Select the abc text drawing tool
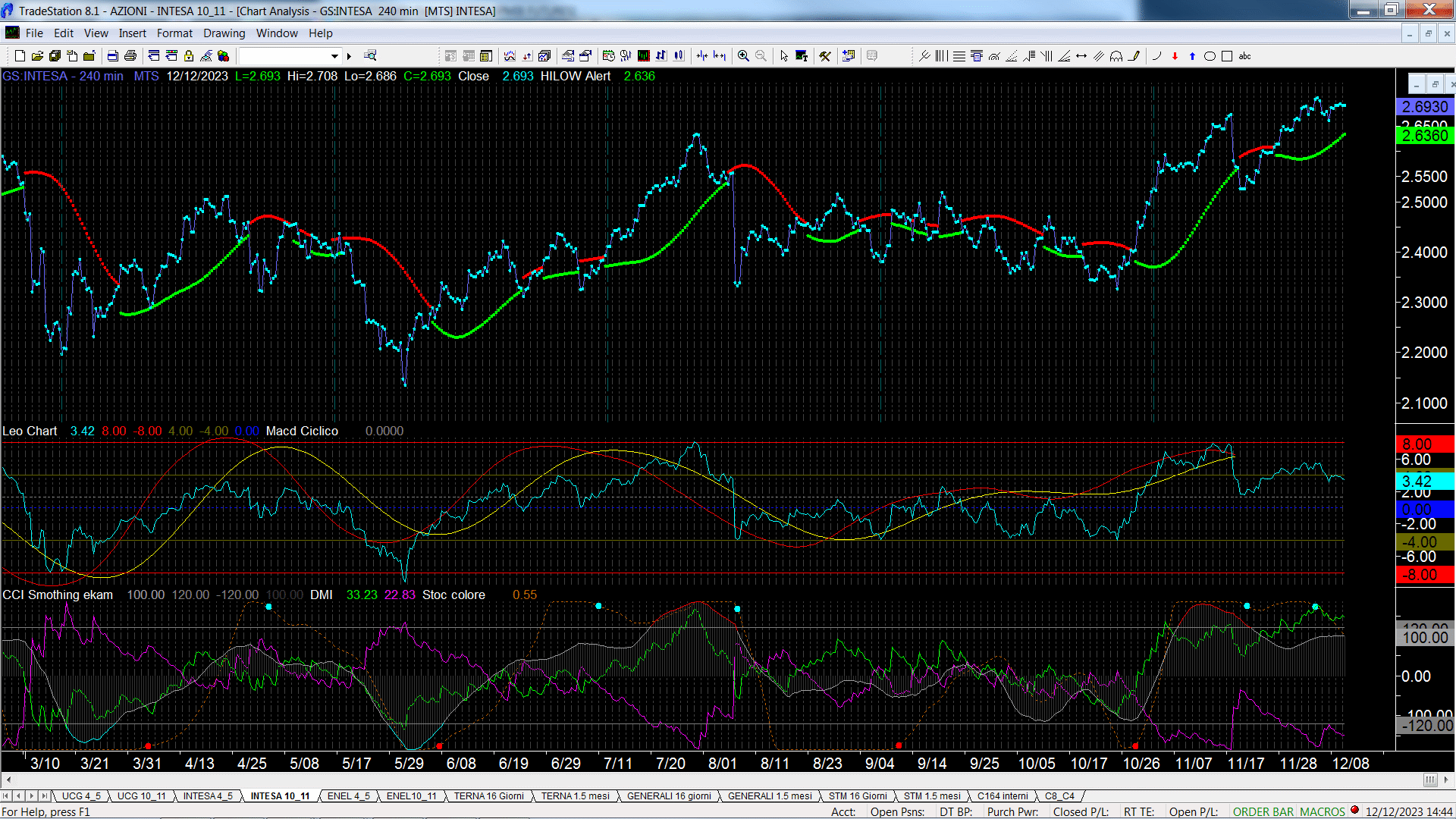 click(1245, 56)
